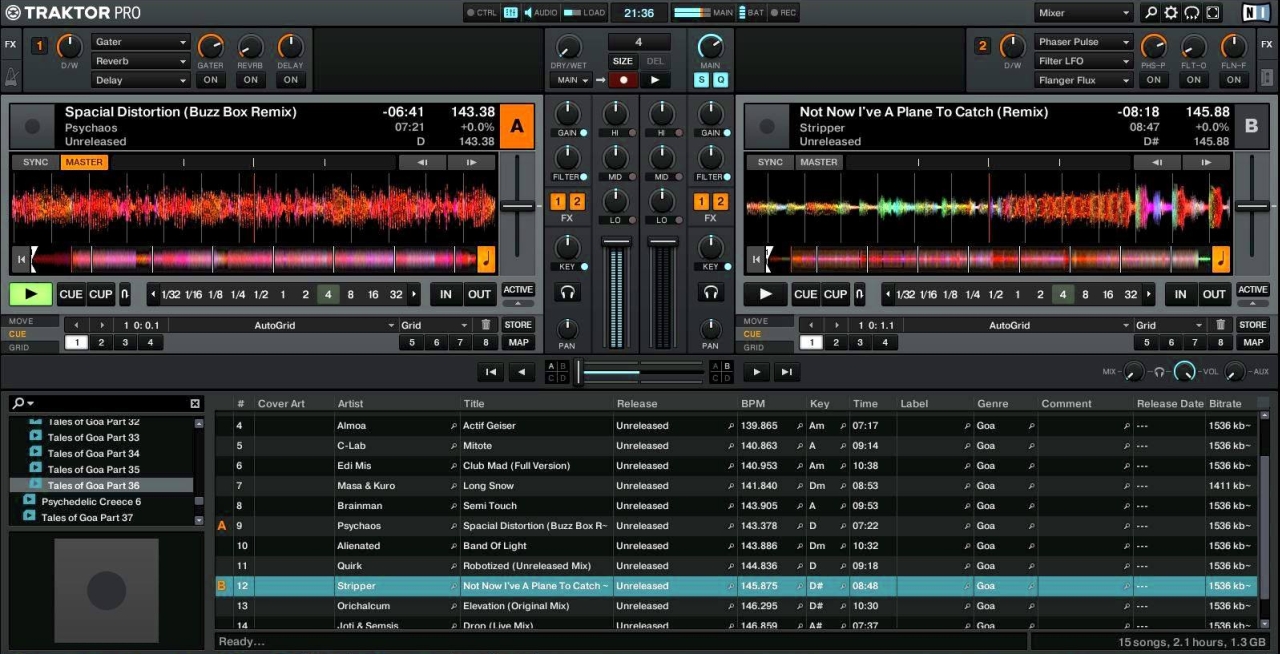
Task: Open the Delay effect dropdown
Action: click(x=141, y=80)
